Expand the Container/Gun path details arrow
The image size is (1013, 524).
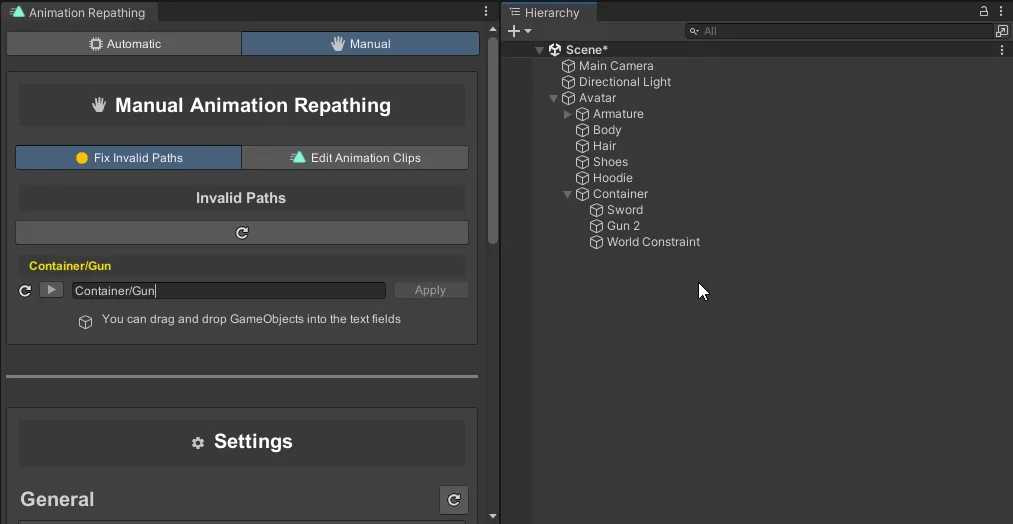(52, 290)
